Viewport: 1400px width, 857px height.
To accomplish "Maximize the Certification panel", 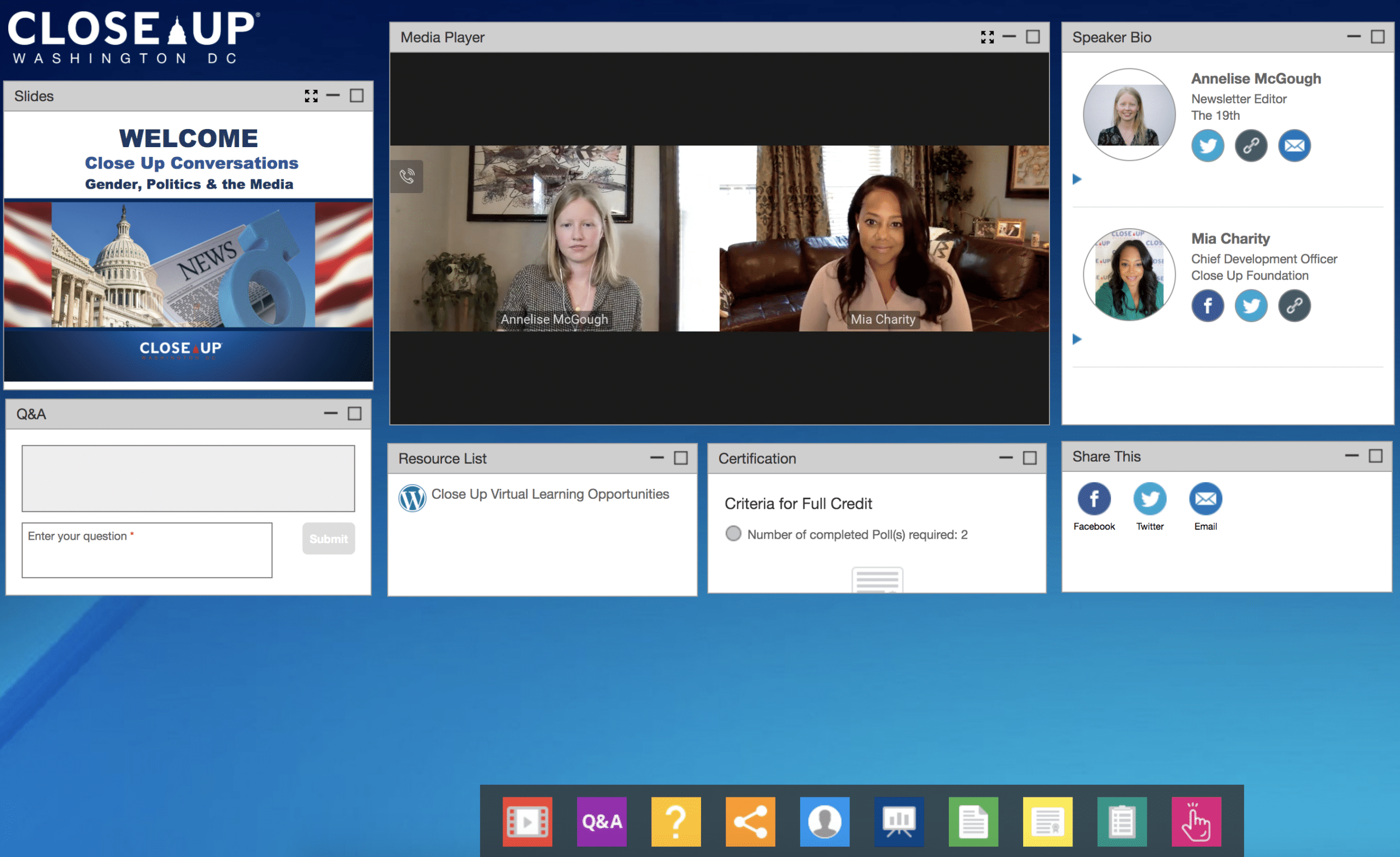I will click(x=1030, y=457).
